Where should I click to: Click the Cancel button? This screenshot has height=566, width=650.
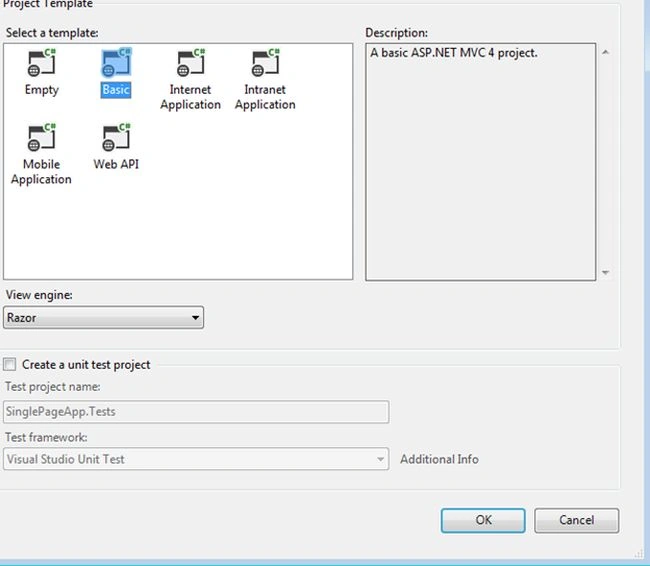click(x=576, y=520)
